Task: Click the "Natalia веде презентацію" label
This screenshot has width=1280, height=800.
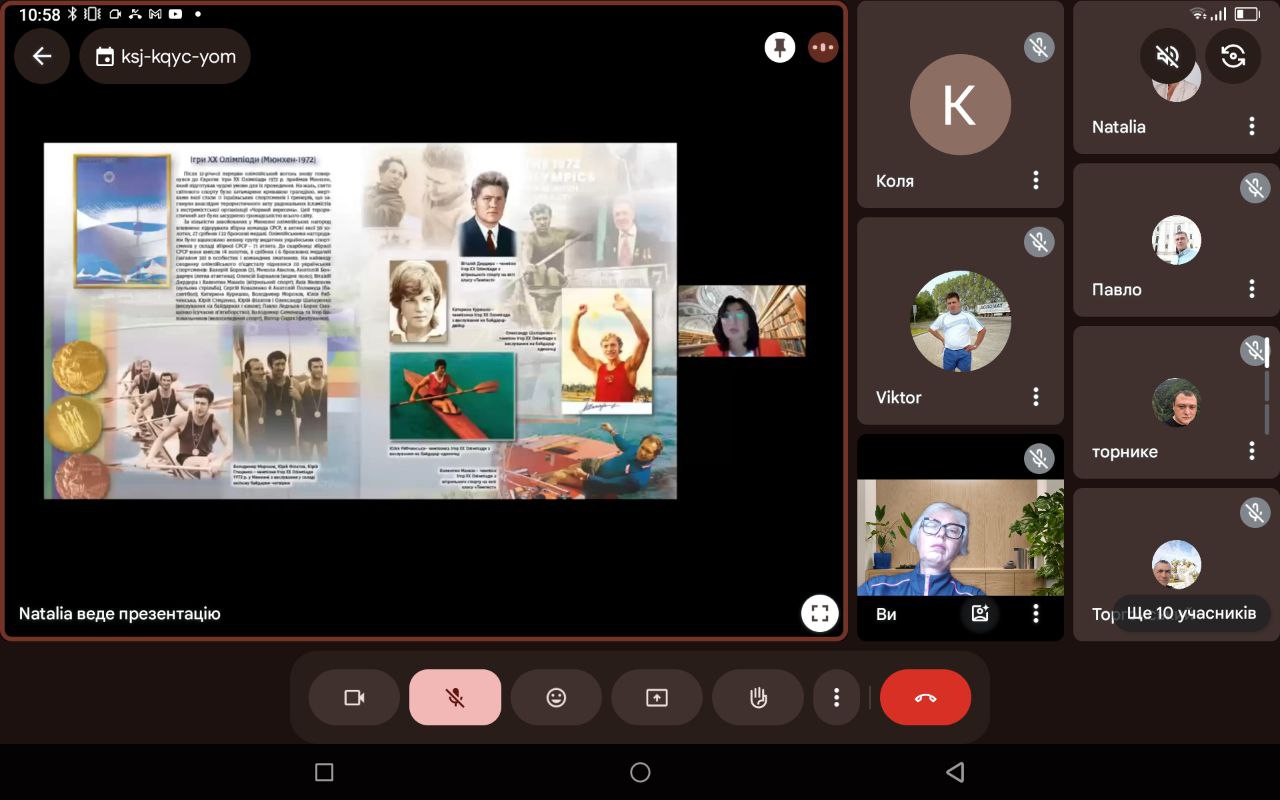Action: [x=119, y=614]
